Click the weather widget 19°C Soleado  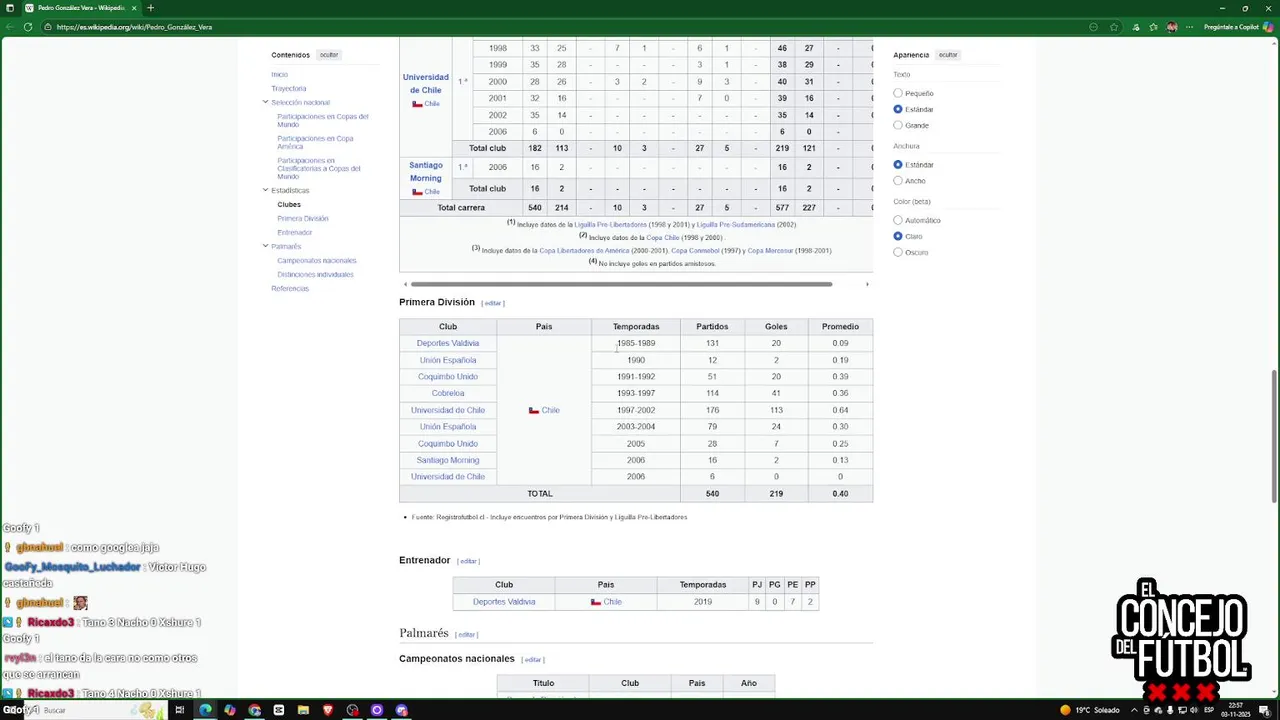pyautogui.click(x=1090, y=710)
